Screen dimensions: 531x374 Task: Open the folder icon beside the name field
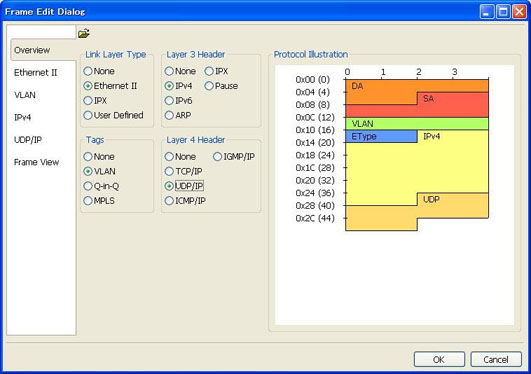[84, 33]
